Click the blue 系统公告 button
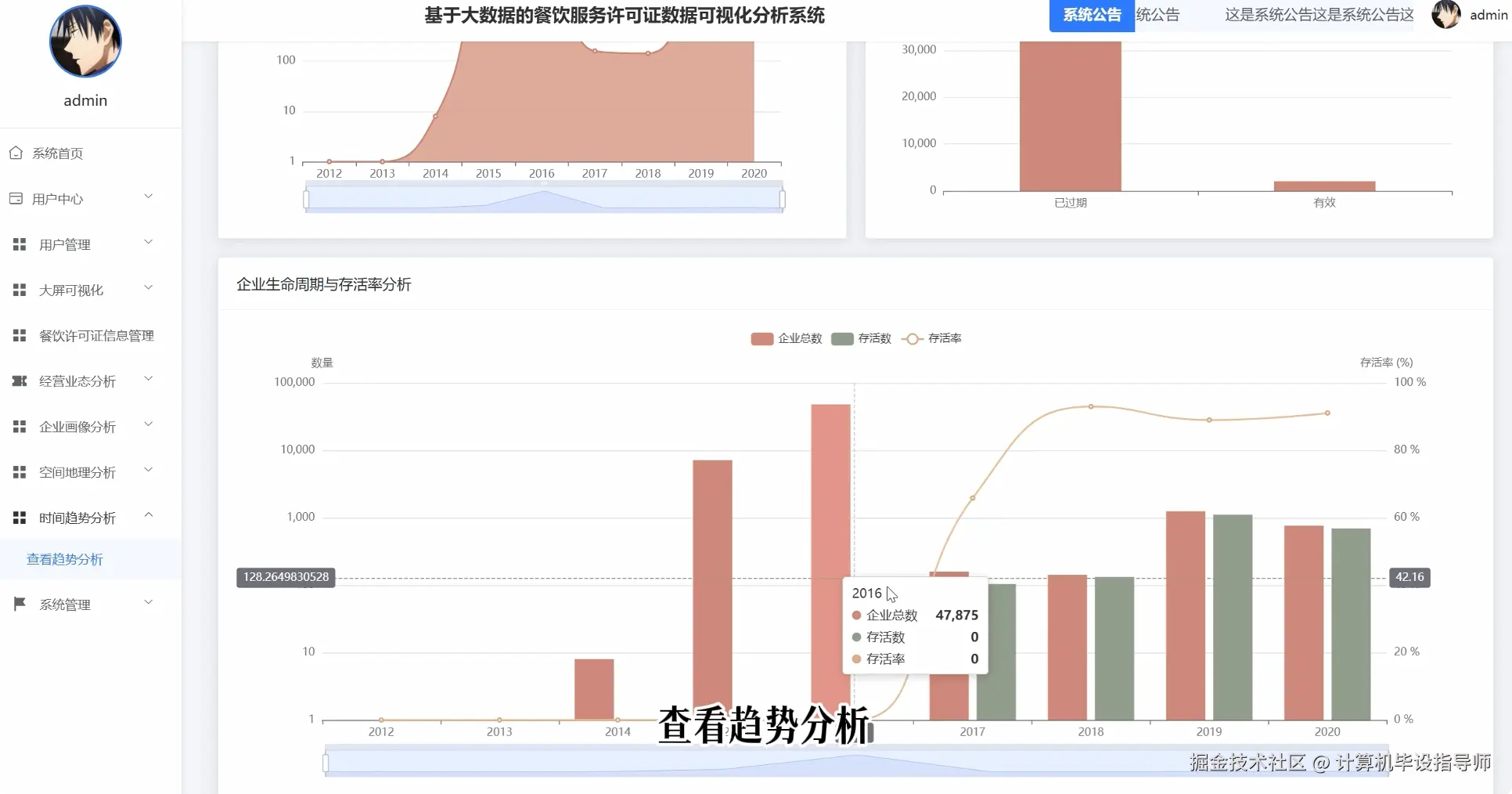The width and height of the screenshot is (1512, 794). pyautogui.click(x=1092, y=15)
